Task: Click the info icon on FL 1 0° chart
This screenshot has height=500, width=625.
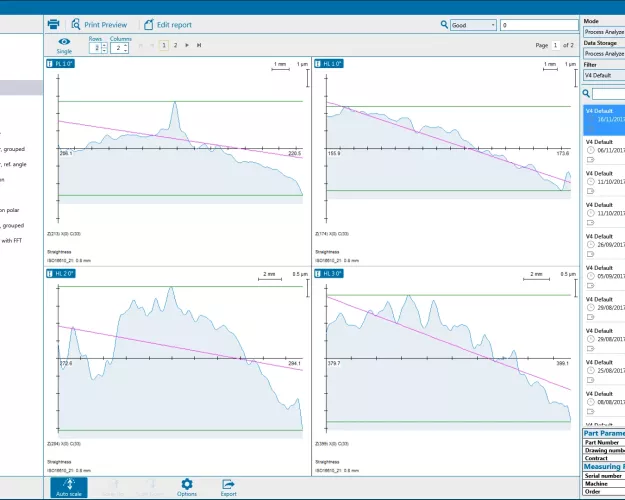Action: click(x=50, y=63)
